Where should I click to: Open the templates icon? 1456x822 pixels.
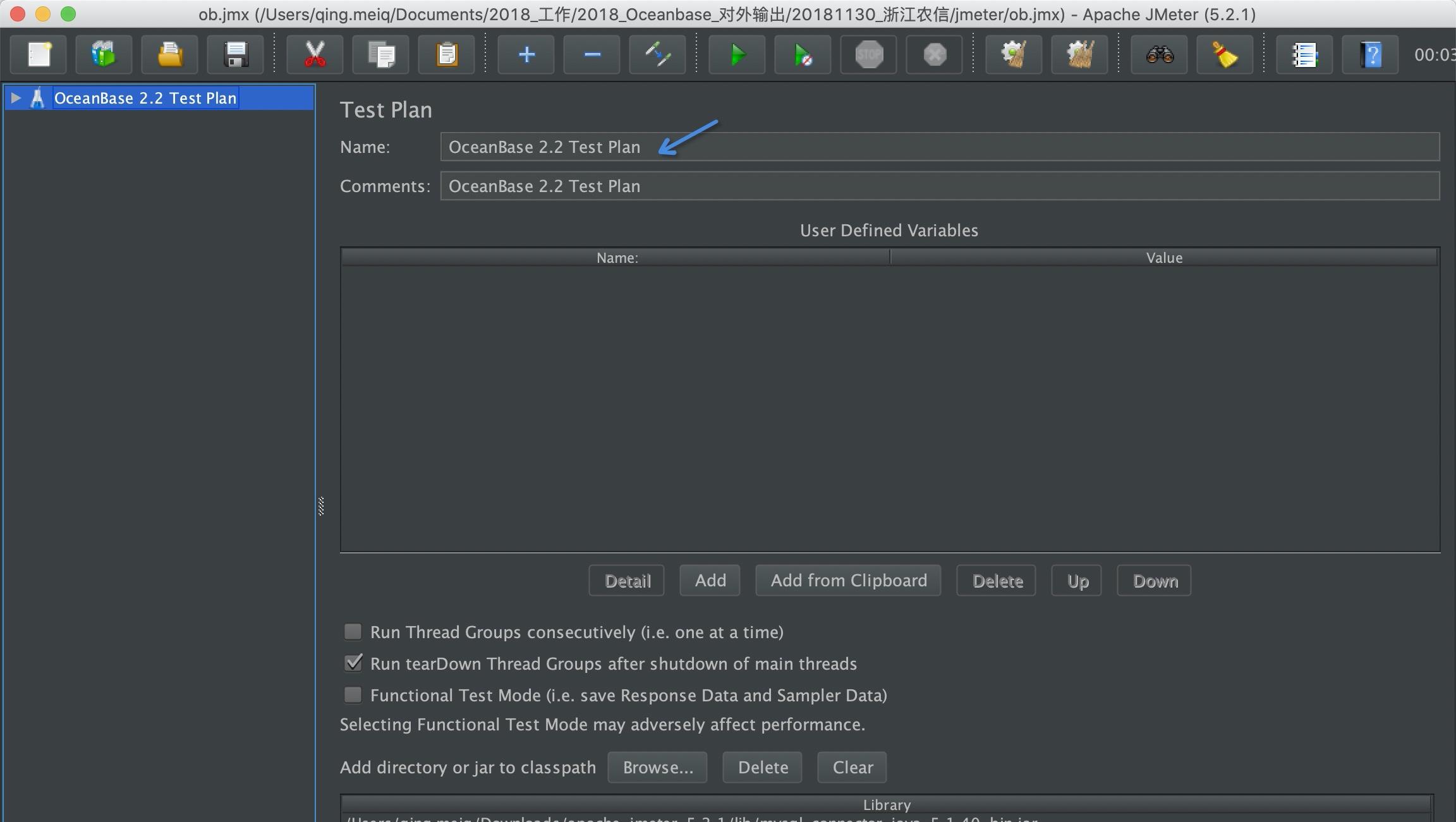(x=104, y=54)
